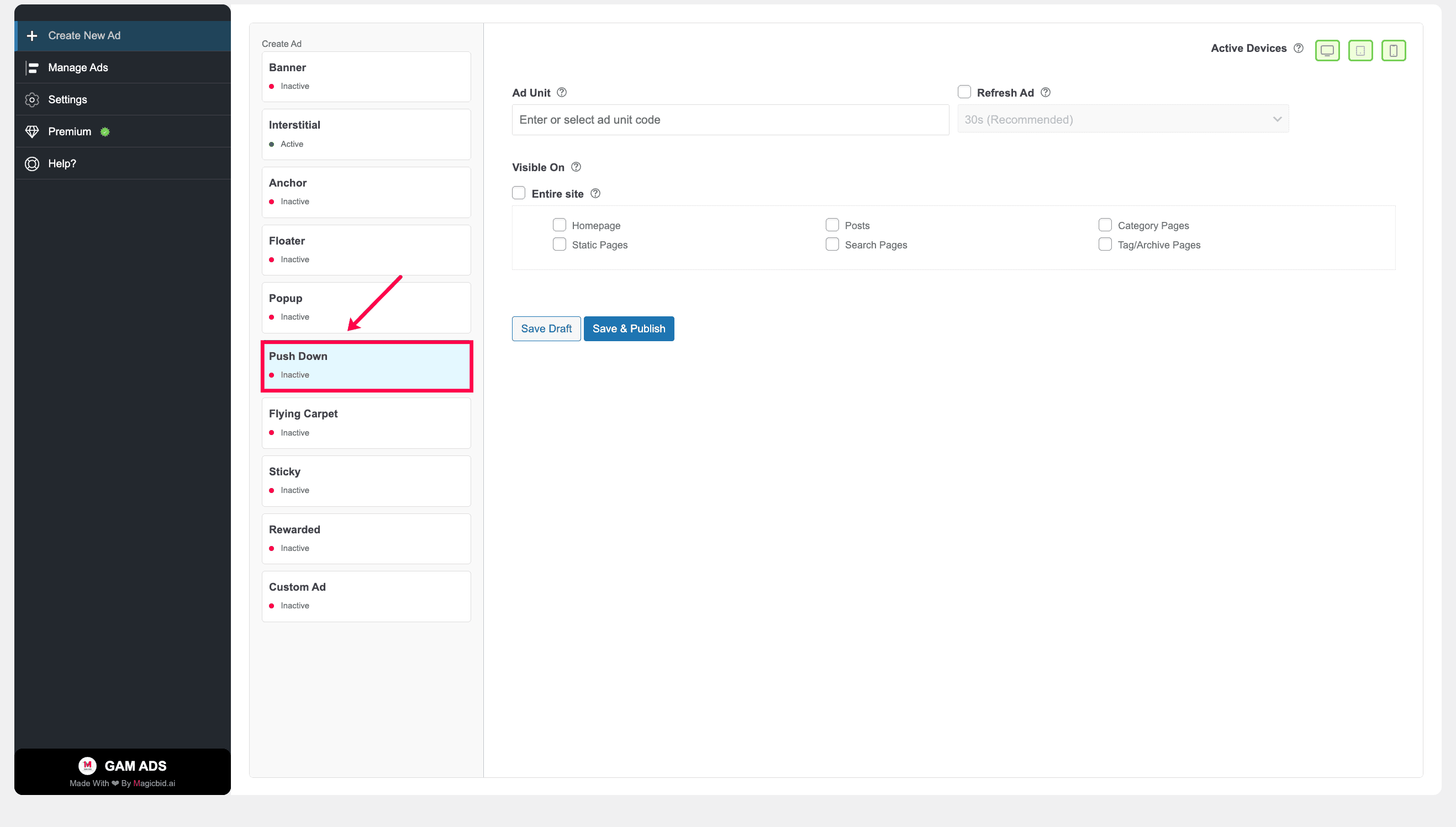
Task: Click the Manage Ads sidebar icon
Action: point(32,67)
